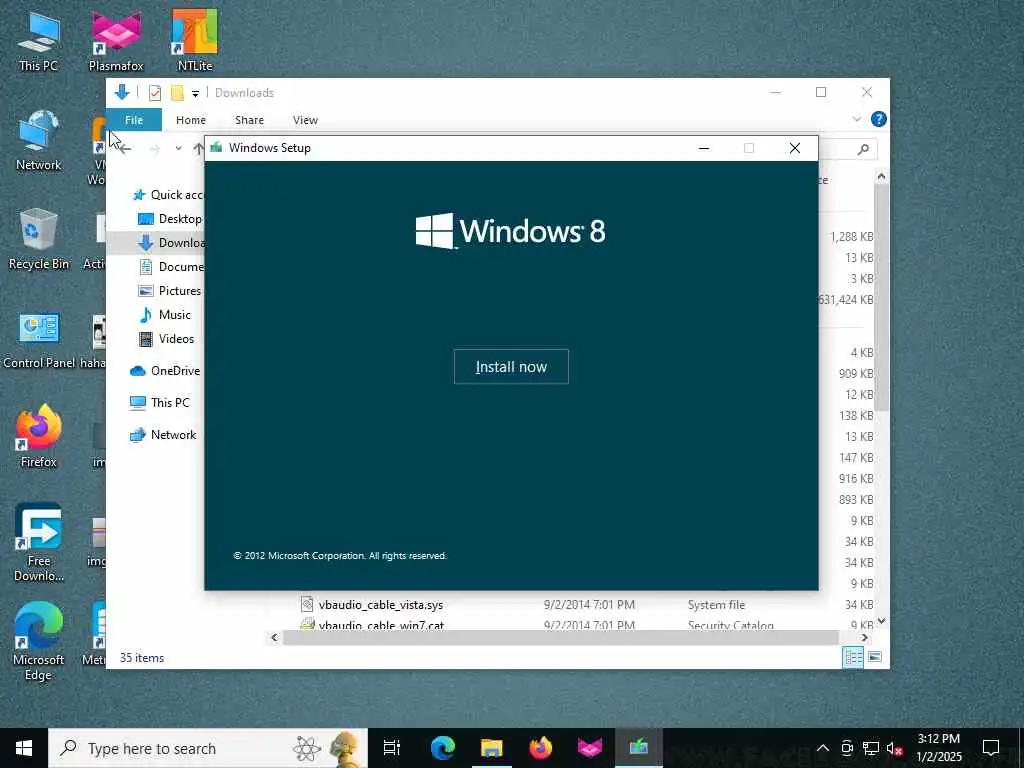Click the horizontal scrollbar in file list

(560, 637)
